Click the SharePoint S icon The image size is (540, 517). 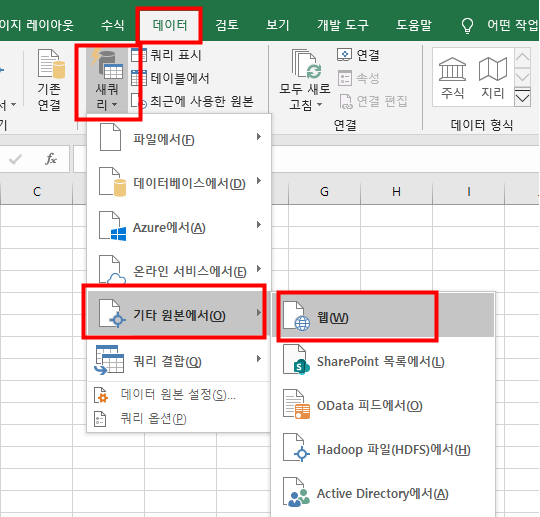click(302, 367)
